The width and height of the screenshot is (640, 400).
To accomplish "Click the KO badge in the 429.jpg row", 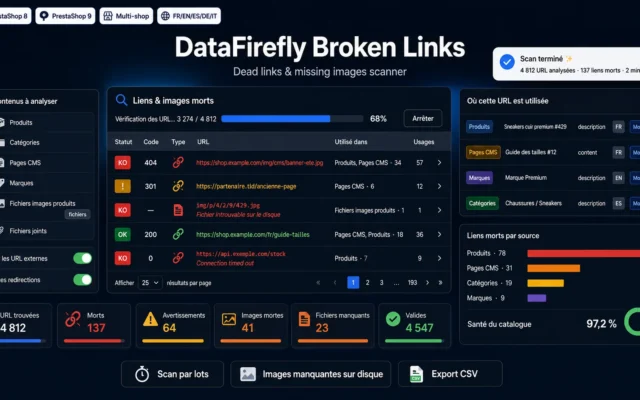I will point(122,210).
